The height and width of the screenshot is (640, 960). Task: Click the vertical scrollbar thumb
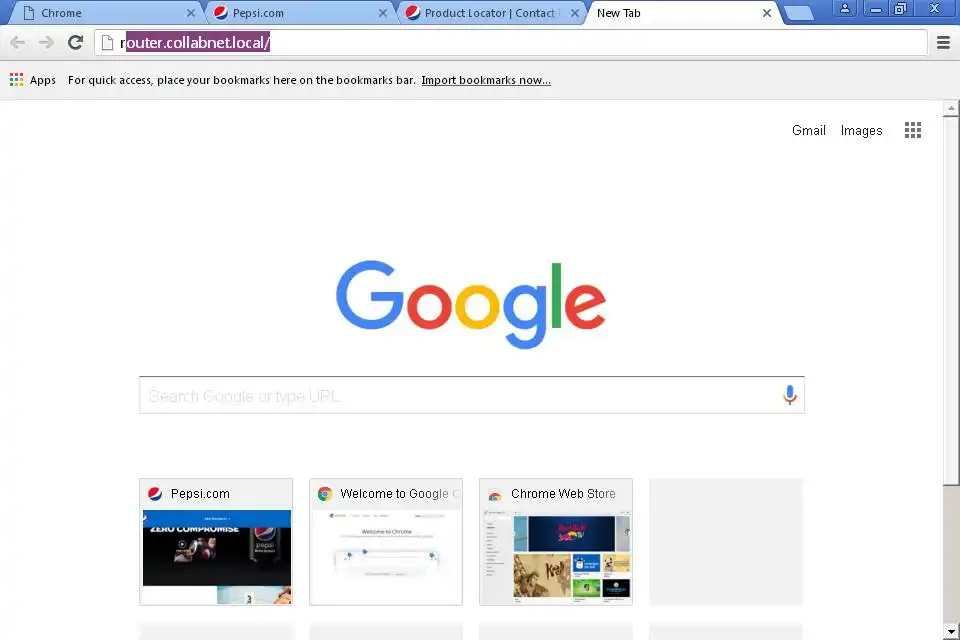pos(951,300)
